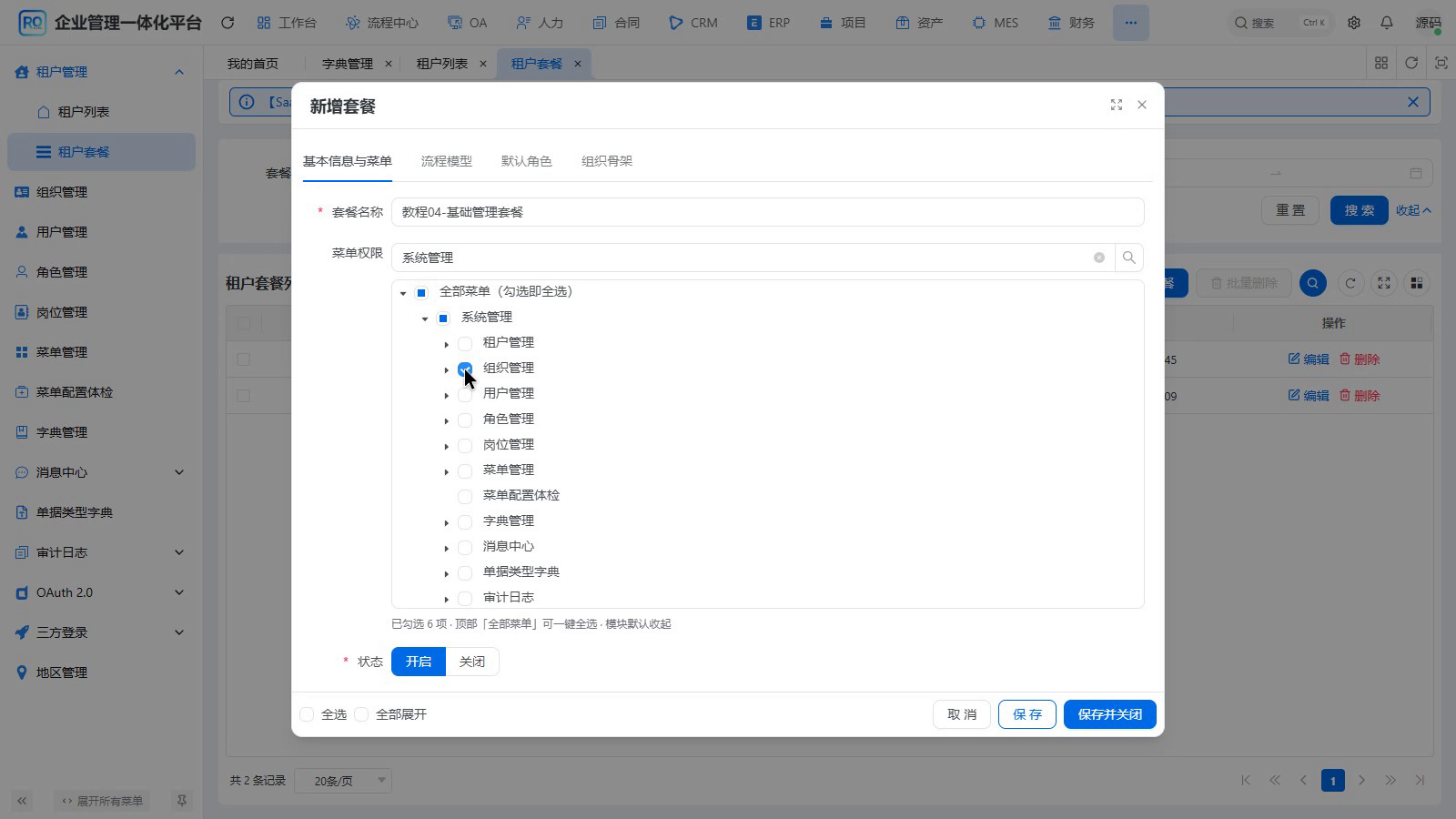Expand the 字典管理 tree node

[x=446, y=522]
